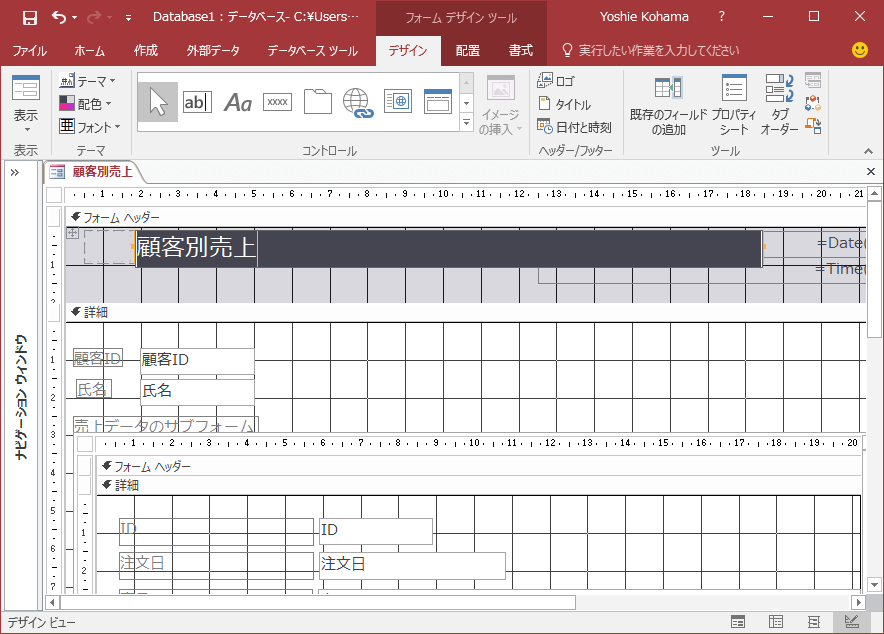
Task: Open the フォント (Fonts) dropdown
Action: tap(89, 127)
